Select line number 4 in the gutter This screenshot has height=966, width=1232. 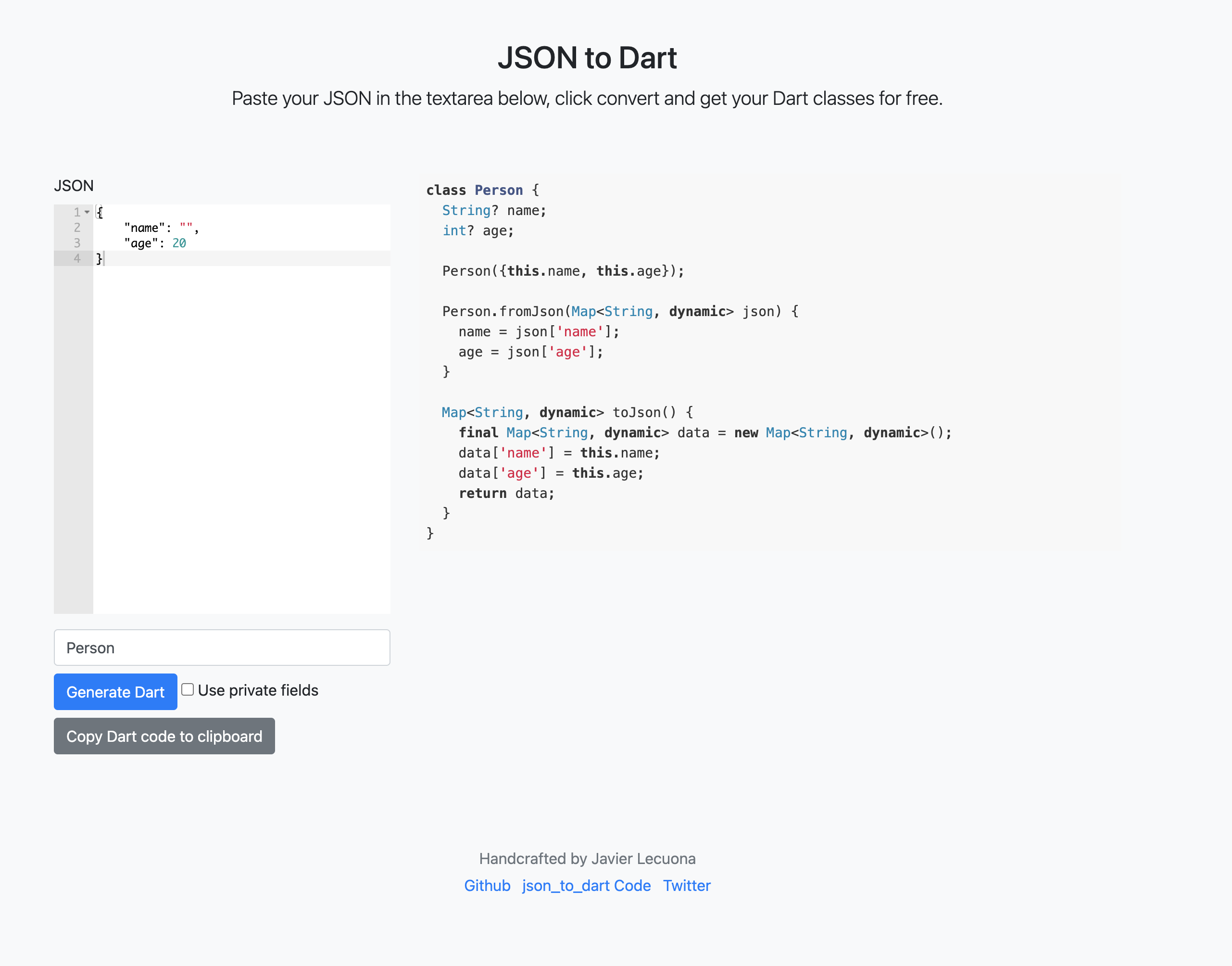(77, 258)
